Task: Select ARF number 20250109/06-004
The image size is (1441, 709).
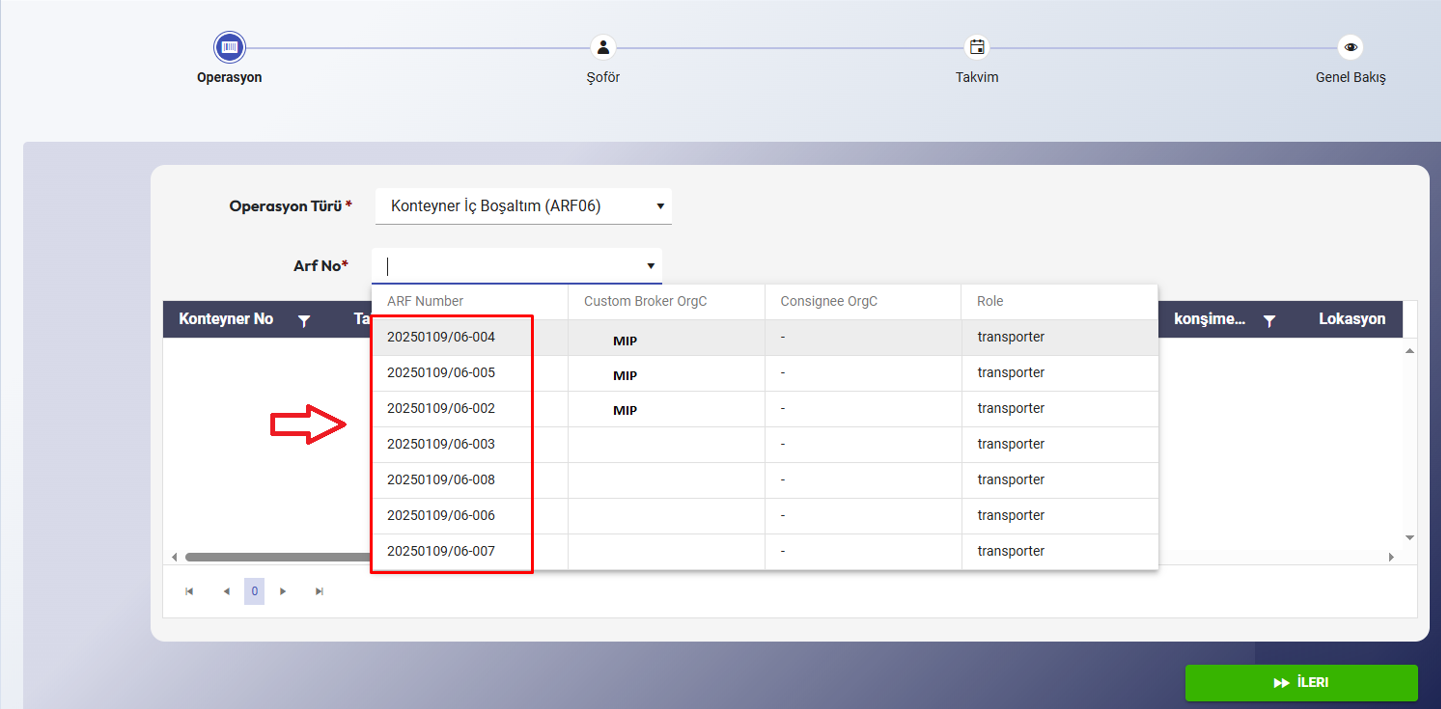Action: [441, 338]
